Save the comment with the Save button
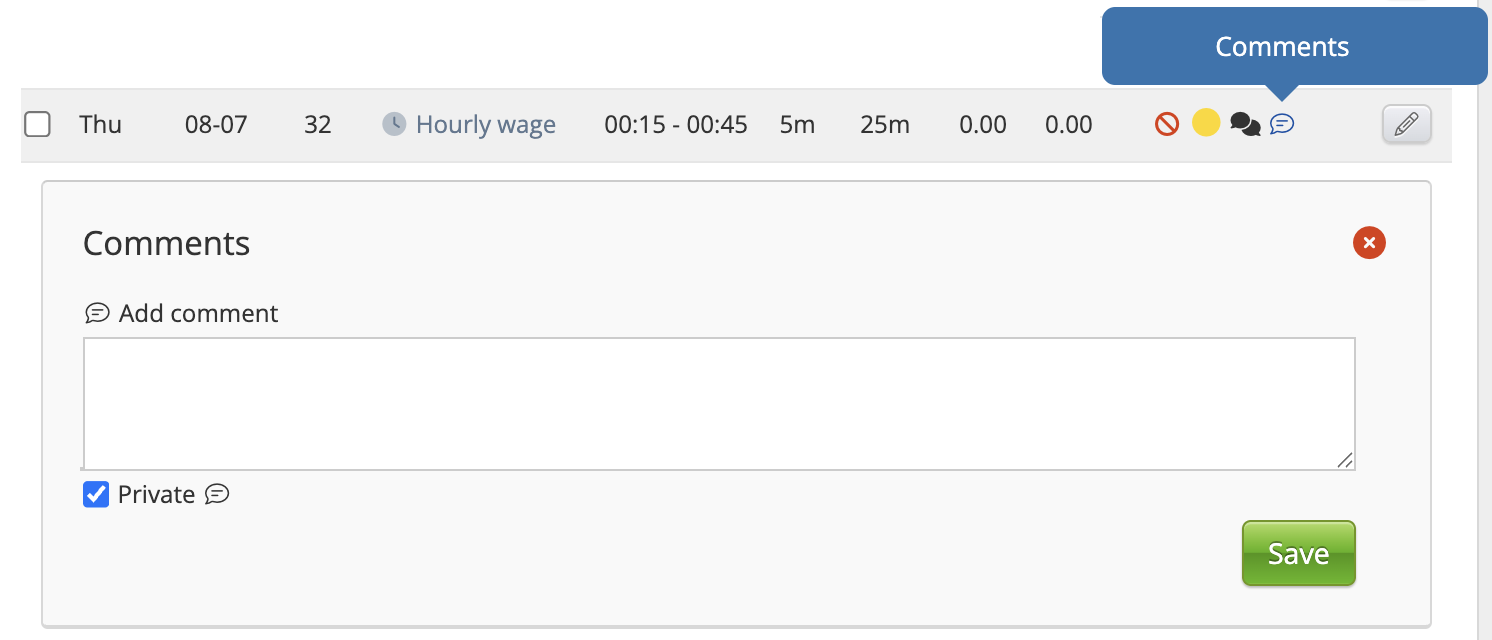The image size is (1492, 640). [x=1298, y=553]
